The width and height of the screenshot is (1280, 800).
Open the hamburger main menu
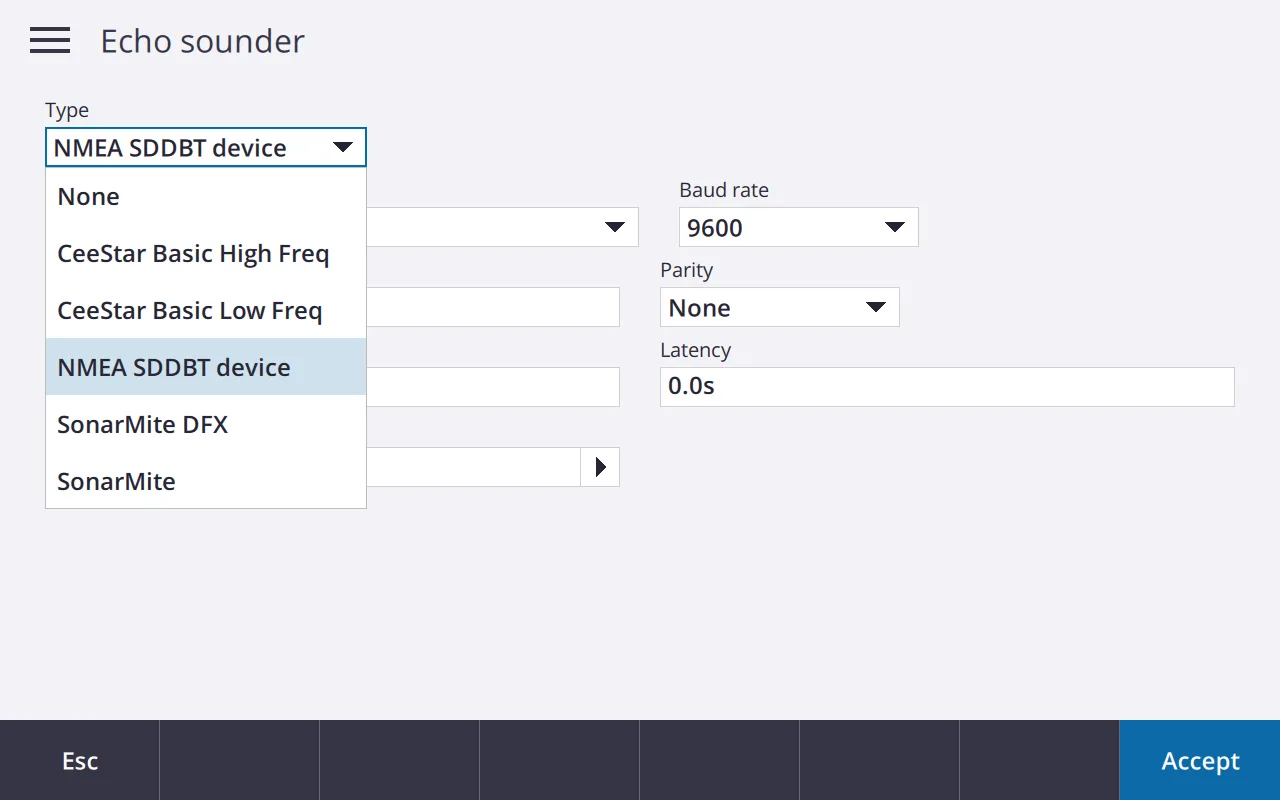tap(50, 41)
